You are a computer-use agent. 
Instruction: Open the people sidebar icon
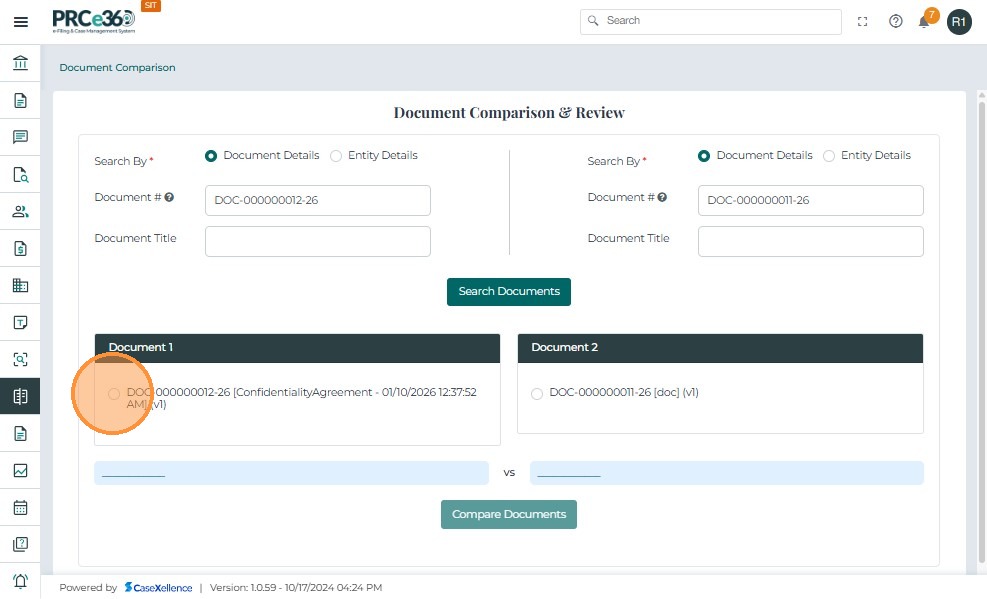(x=20, y=212)
